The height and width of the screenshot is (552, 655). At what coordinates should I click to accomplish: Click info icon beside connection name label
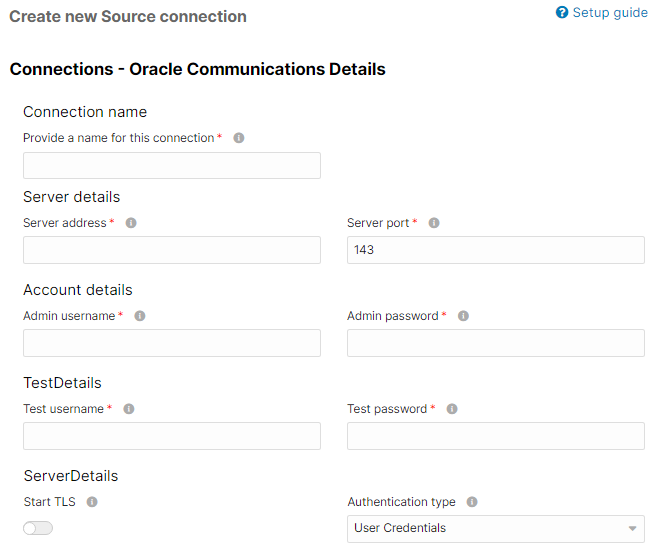[x=239, y=138]
